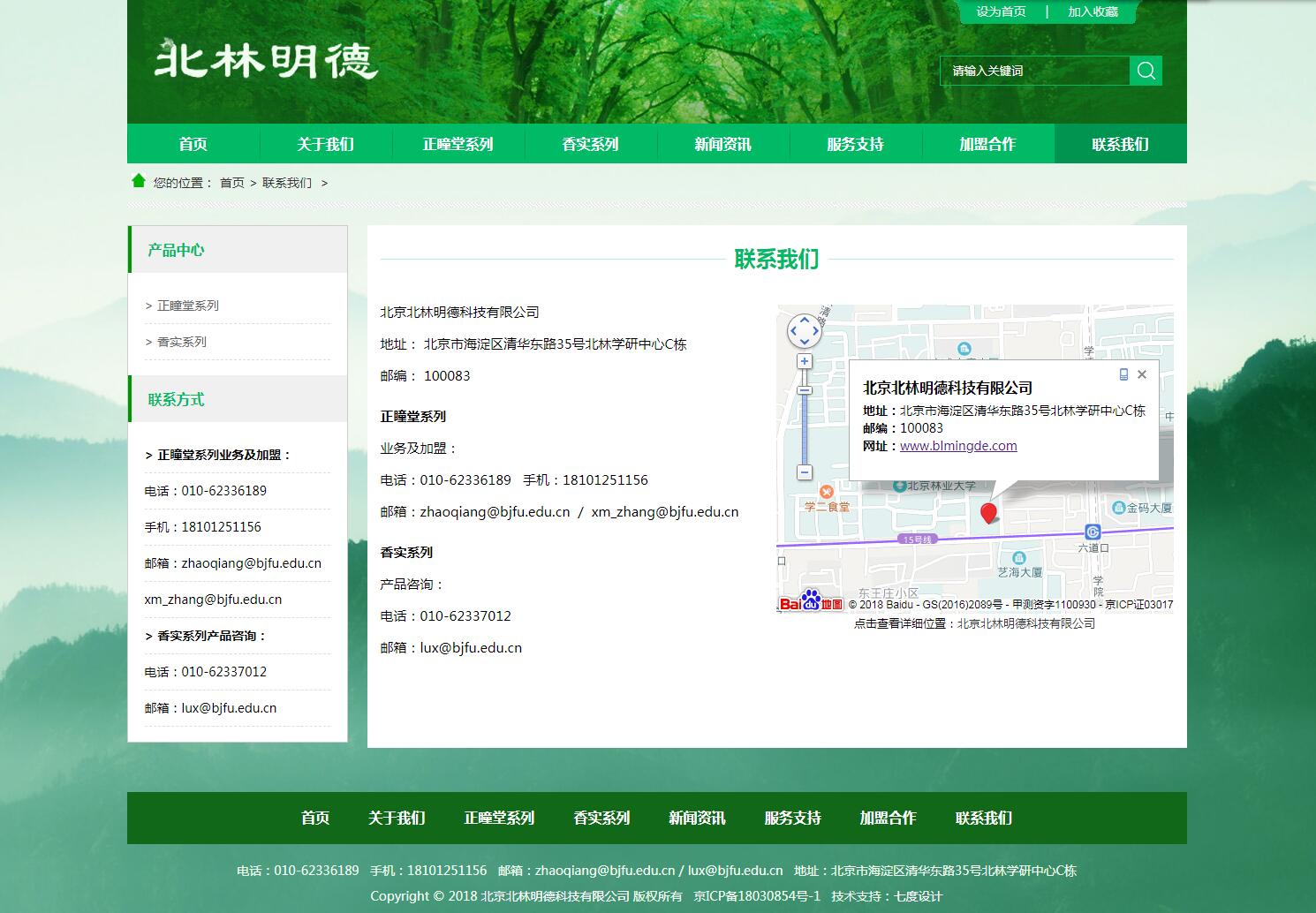
Task: Click the 金码大厦 map icon
Action: (1119, 508)
